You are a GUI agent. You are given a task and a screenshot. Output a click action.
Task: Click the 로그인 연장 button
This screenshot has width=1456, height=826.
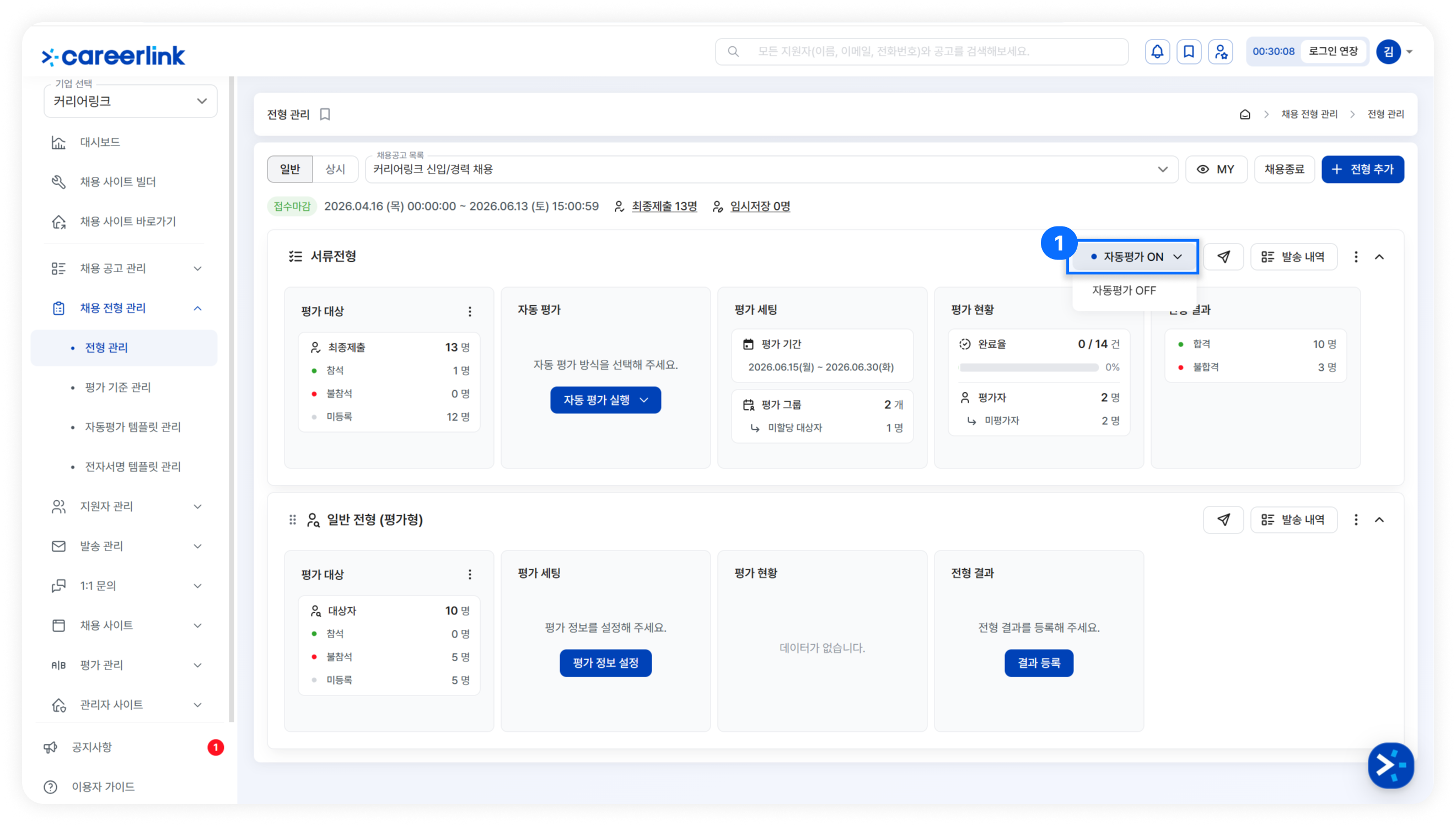tap(1334, 52)
